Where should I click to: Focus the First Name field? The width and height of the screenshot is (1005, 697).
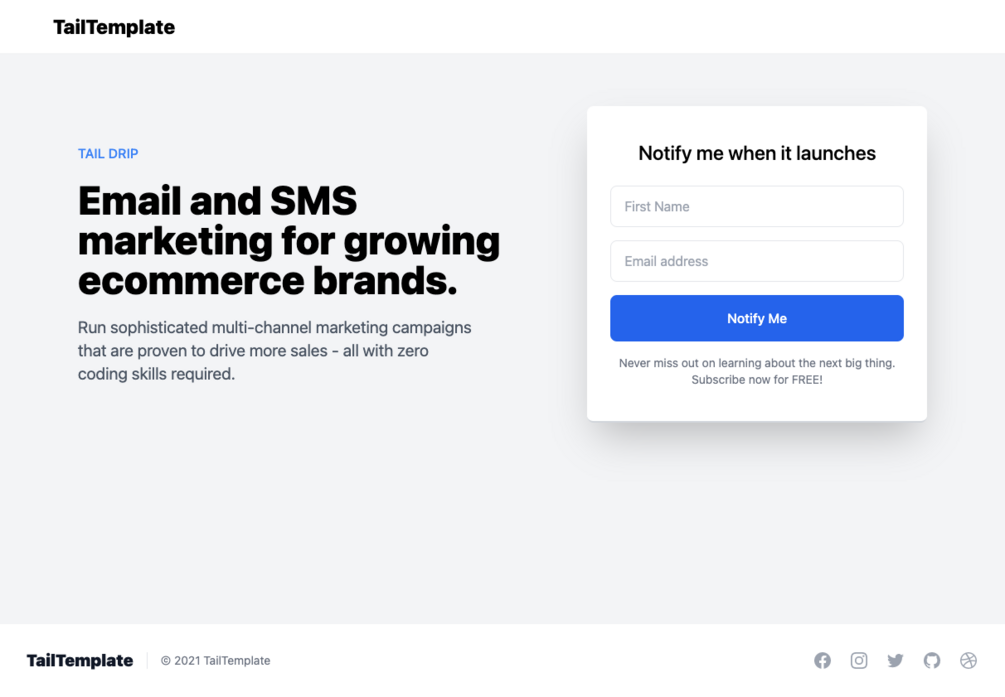click(x=756, y=206)
